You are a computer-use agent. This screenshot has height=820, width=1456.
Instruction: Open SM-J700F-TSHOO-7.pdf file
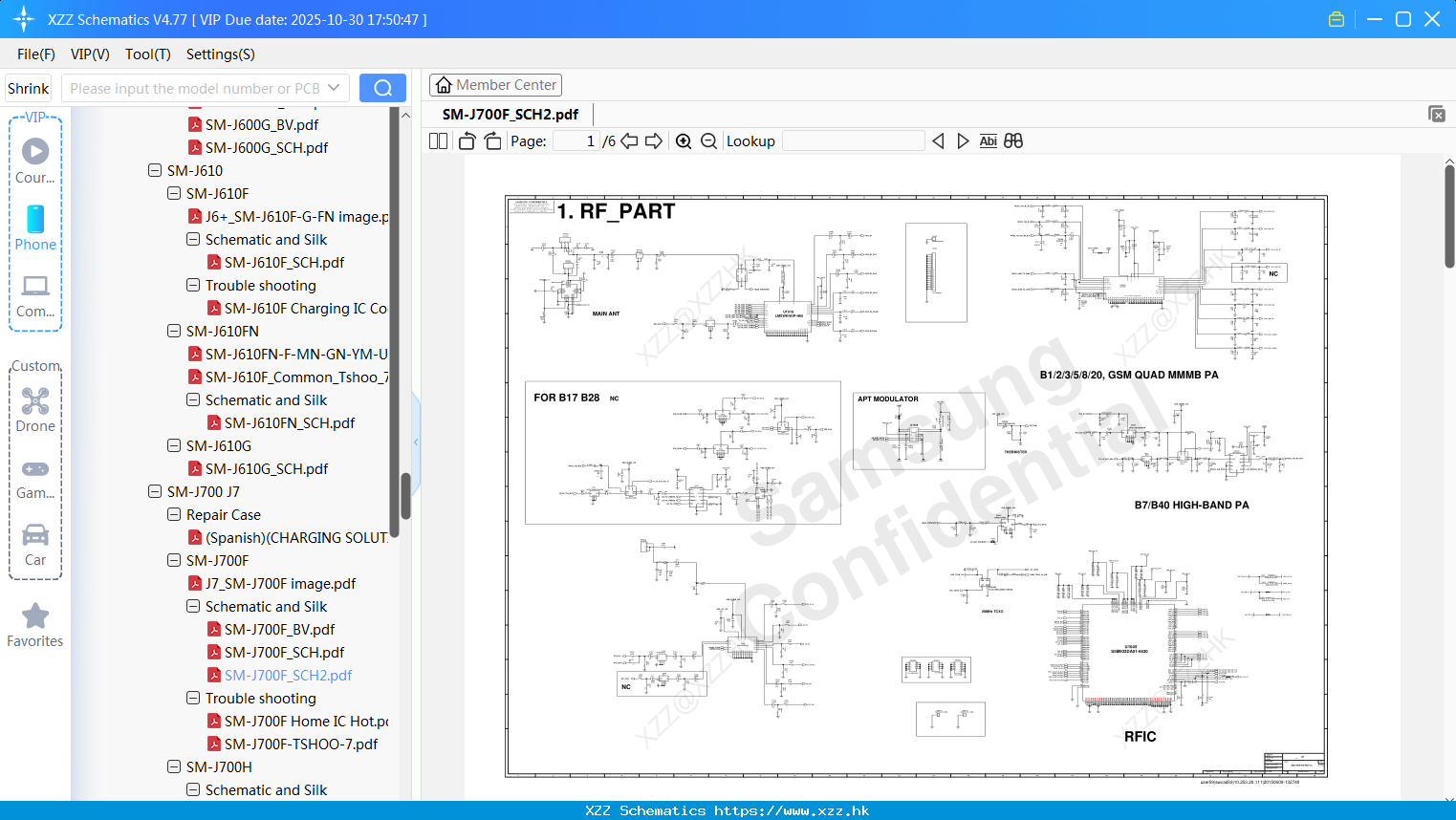pos(301,744)
